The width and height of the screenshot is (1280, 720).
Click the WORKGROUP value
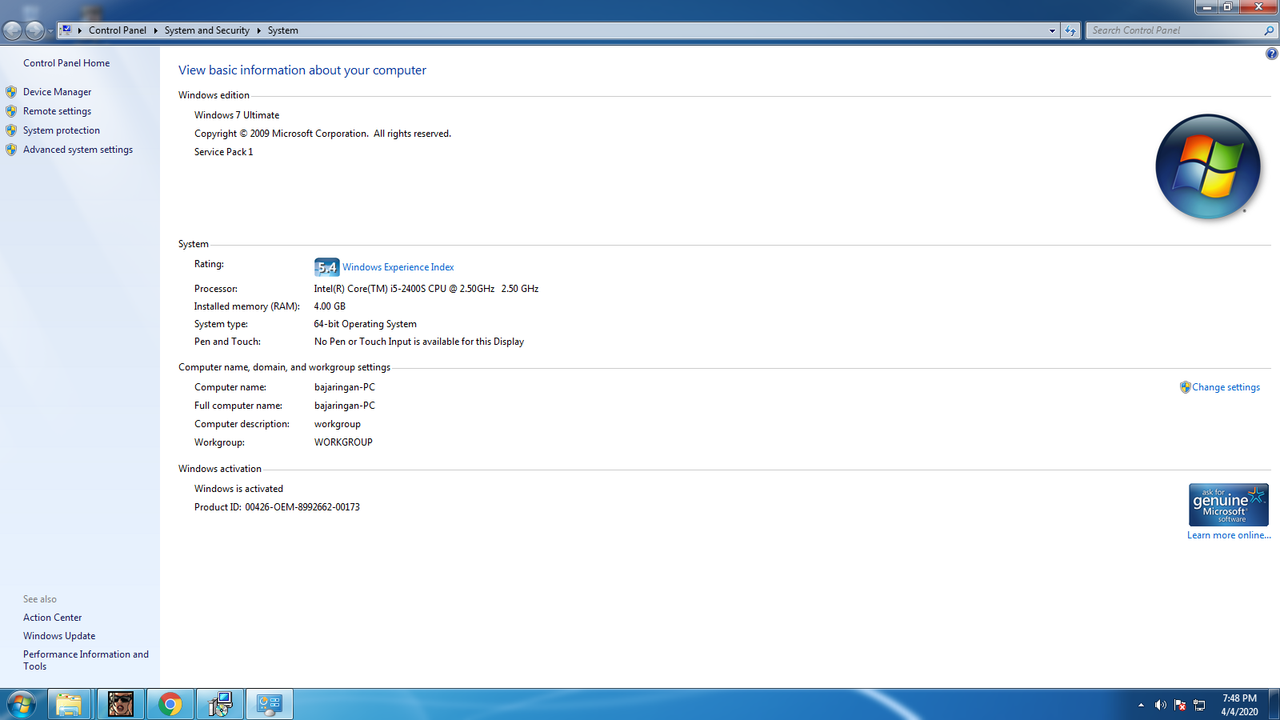click(x=343, y=442)
